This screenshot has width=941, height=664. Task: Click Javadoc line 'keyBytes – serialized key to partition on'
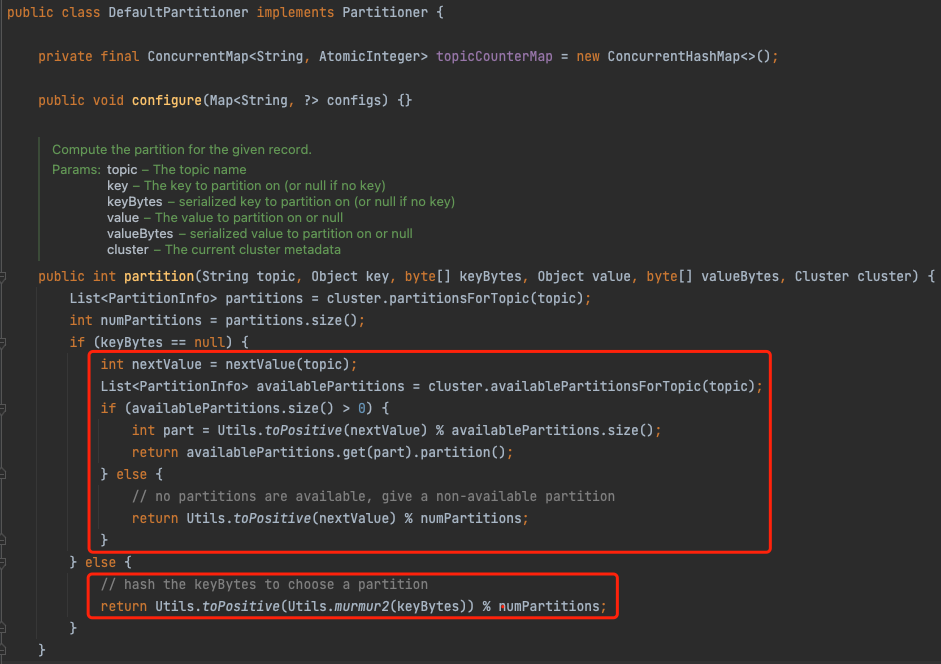tap(281, 202)
